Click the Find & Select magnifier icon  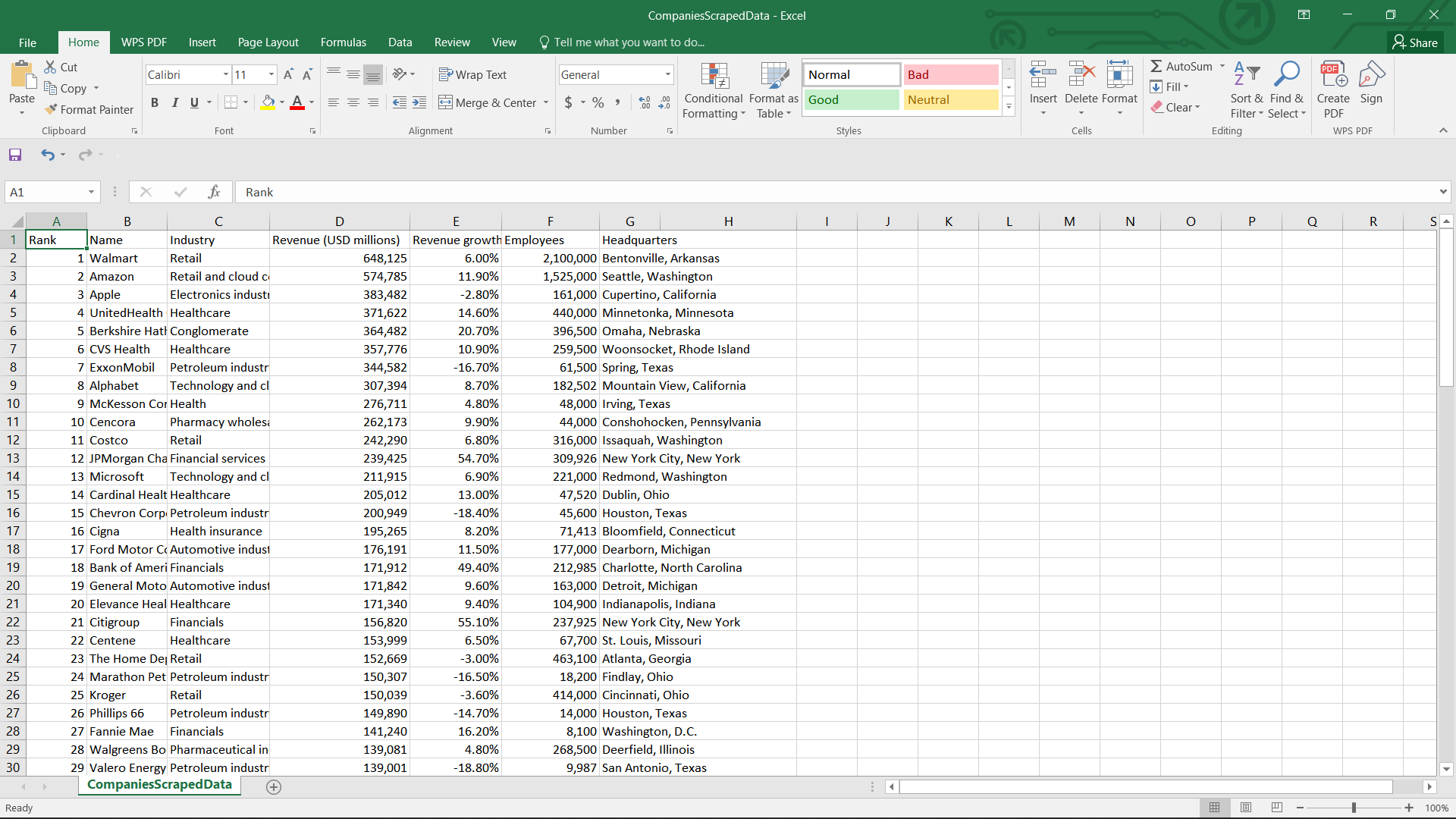click(x=1287, y=74)
